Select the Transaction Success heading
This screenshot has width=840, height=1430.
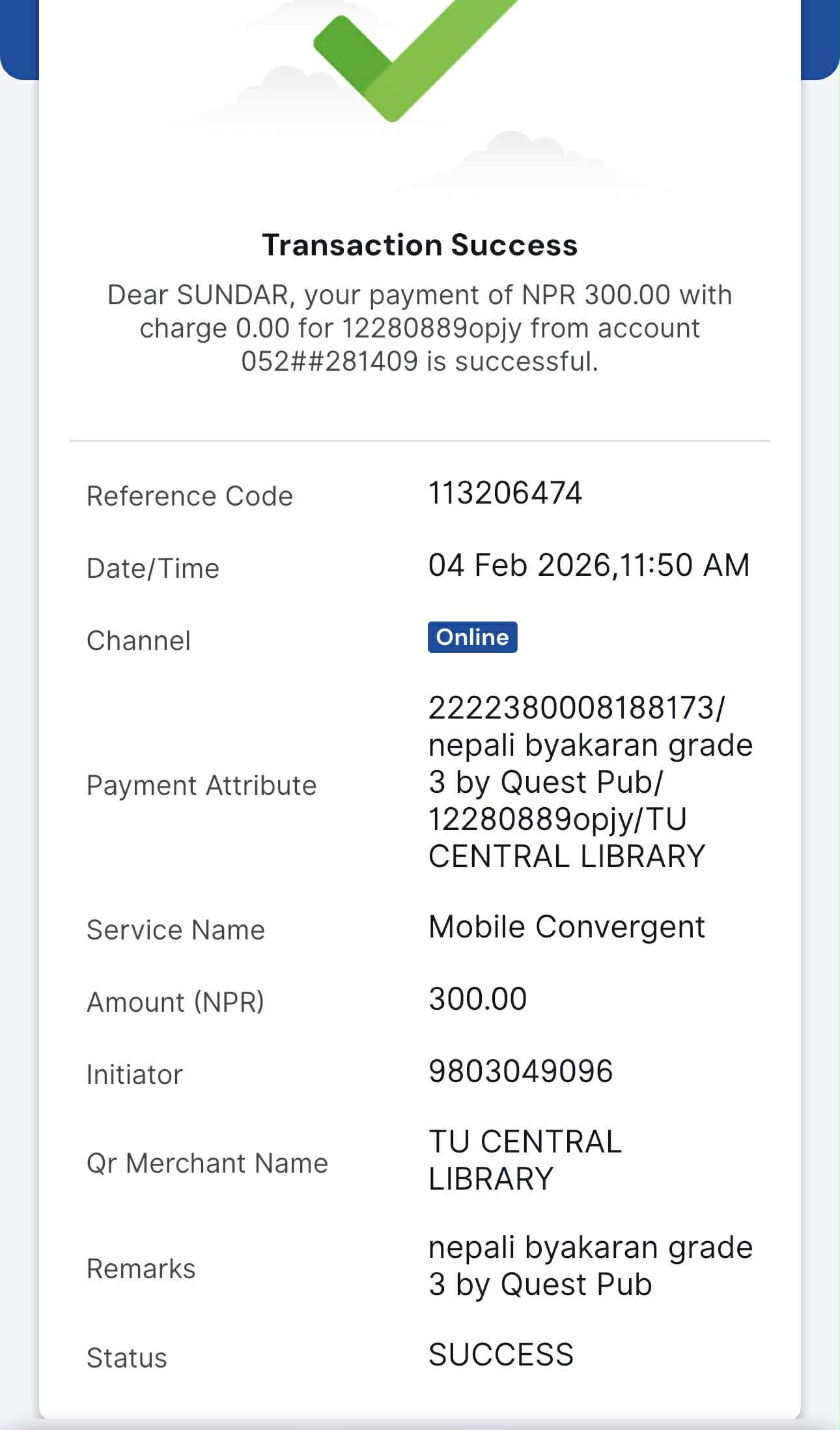coord(419,245)
